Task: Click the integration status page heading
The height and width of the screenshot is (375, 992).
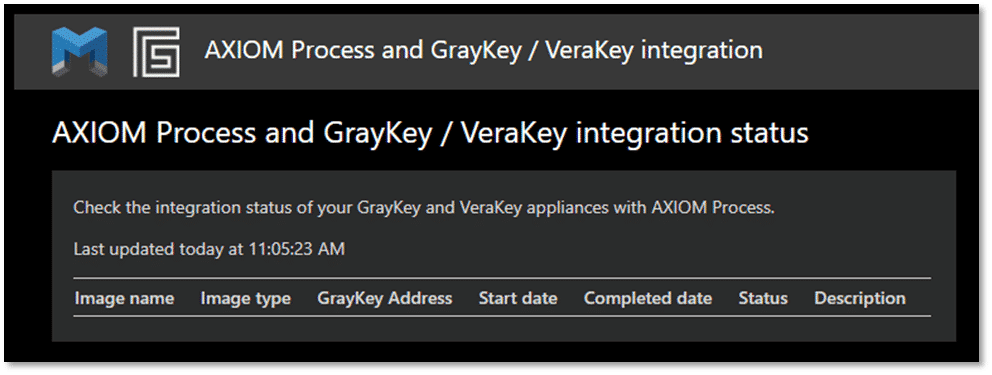Action: coord(430,133)
